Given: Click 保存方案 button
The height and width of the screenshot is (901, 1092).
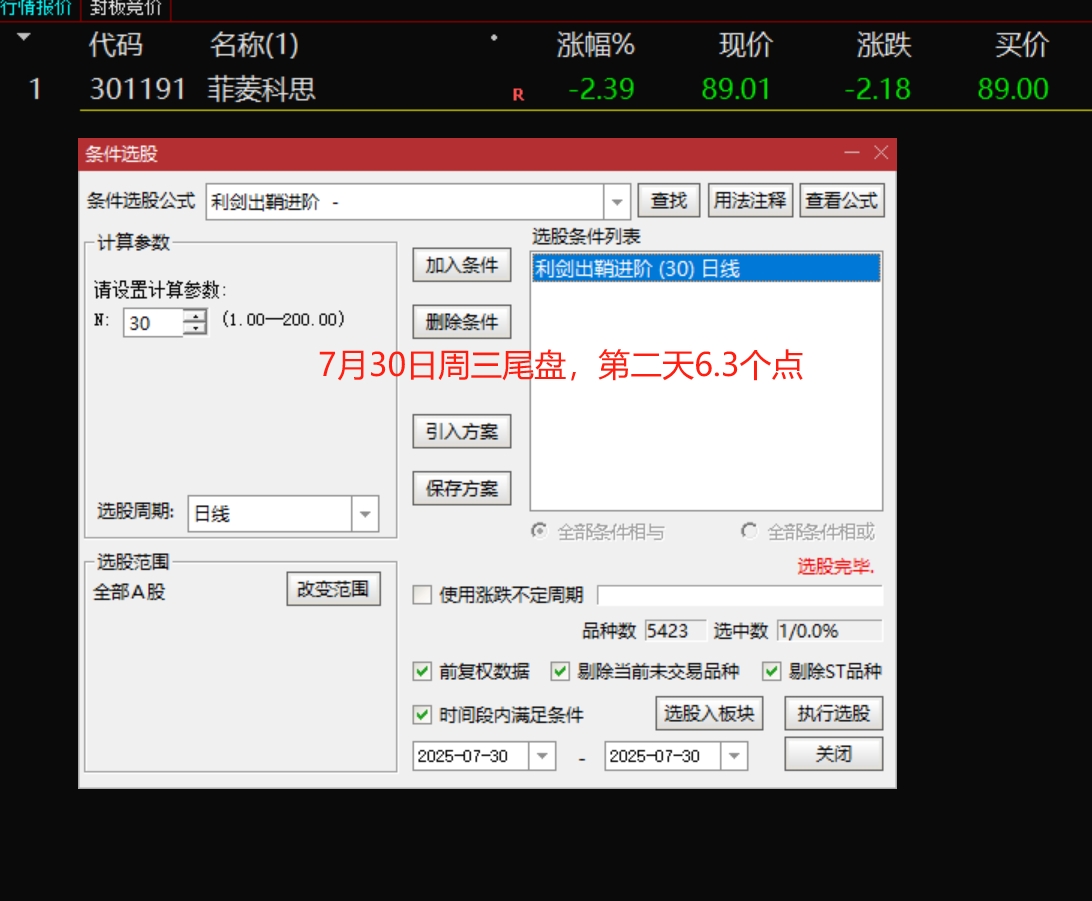Looking at the screenshot, I should point(462,488).
